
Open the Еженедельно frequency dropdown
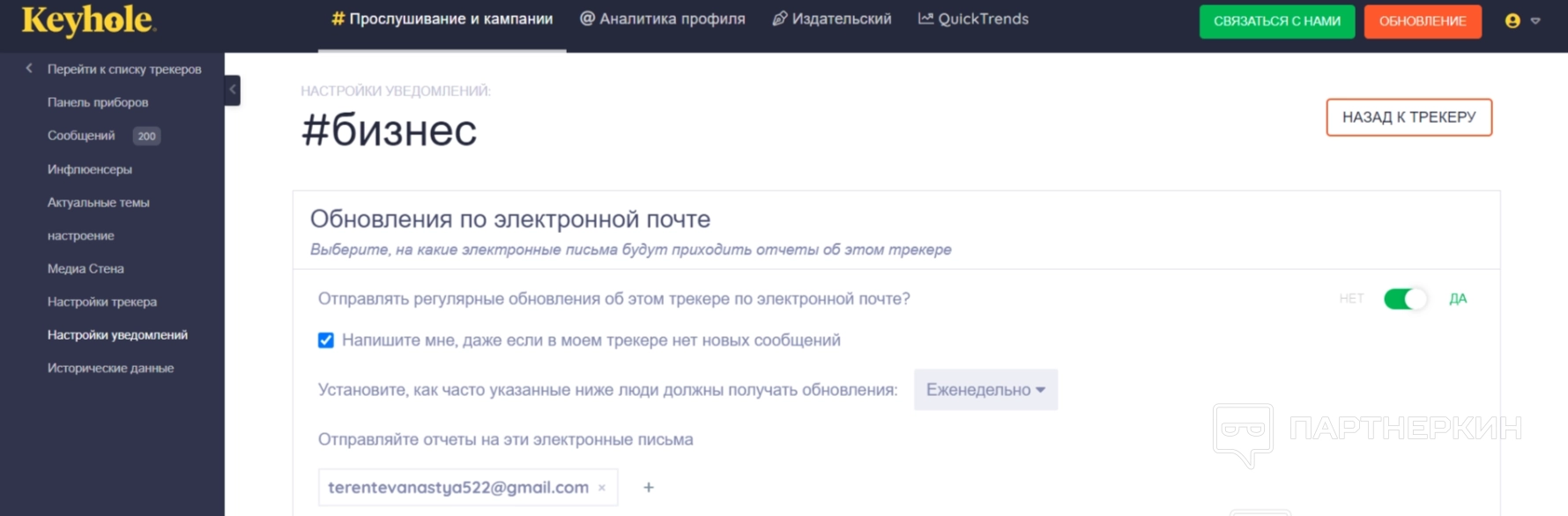985,390
